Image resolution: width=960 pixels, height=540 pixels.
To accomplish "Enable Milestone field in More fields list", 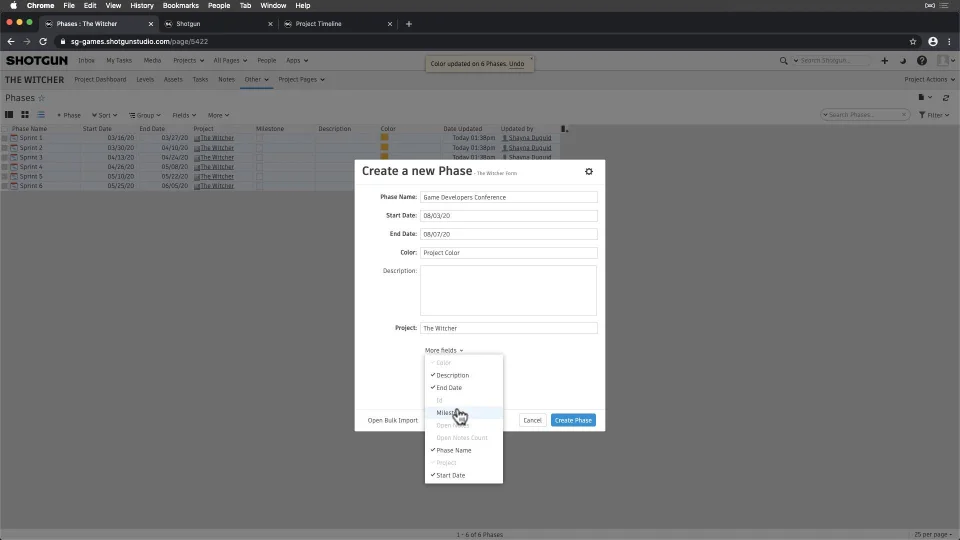I will [x=463, y=413].
